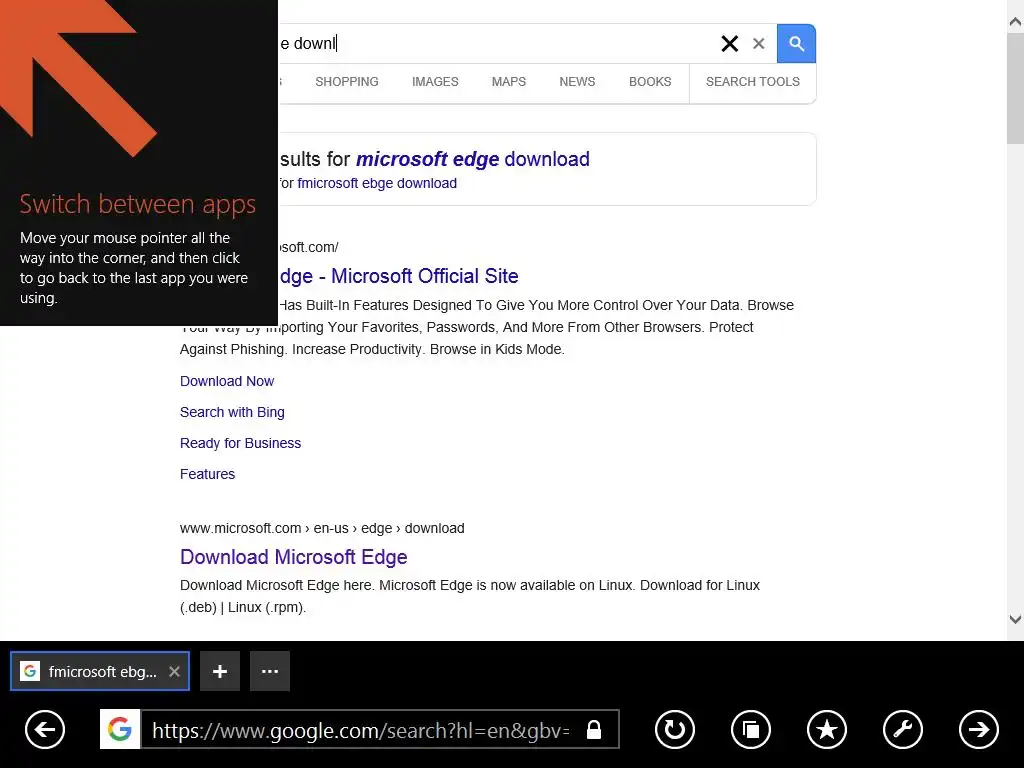The width and height of the screenshot is (1024, 768).
Task: Search instead for fmicrosoft ebge download
Action: click(377, 184)
